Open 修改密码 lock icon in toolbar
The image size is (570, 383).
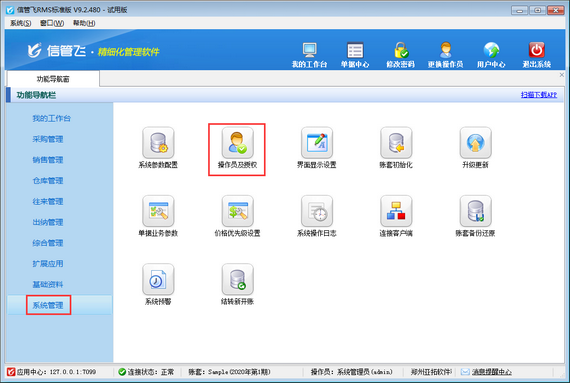(x=401, y=50)
